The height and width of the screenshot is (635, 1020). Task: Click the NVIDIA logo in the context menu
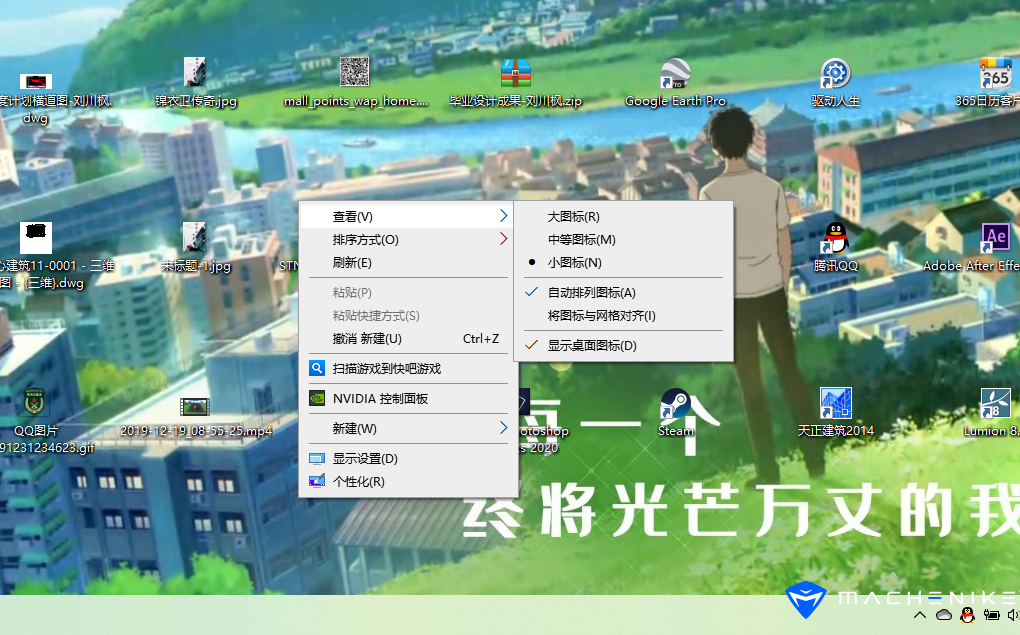tap(317, 398)
